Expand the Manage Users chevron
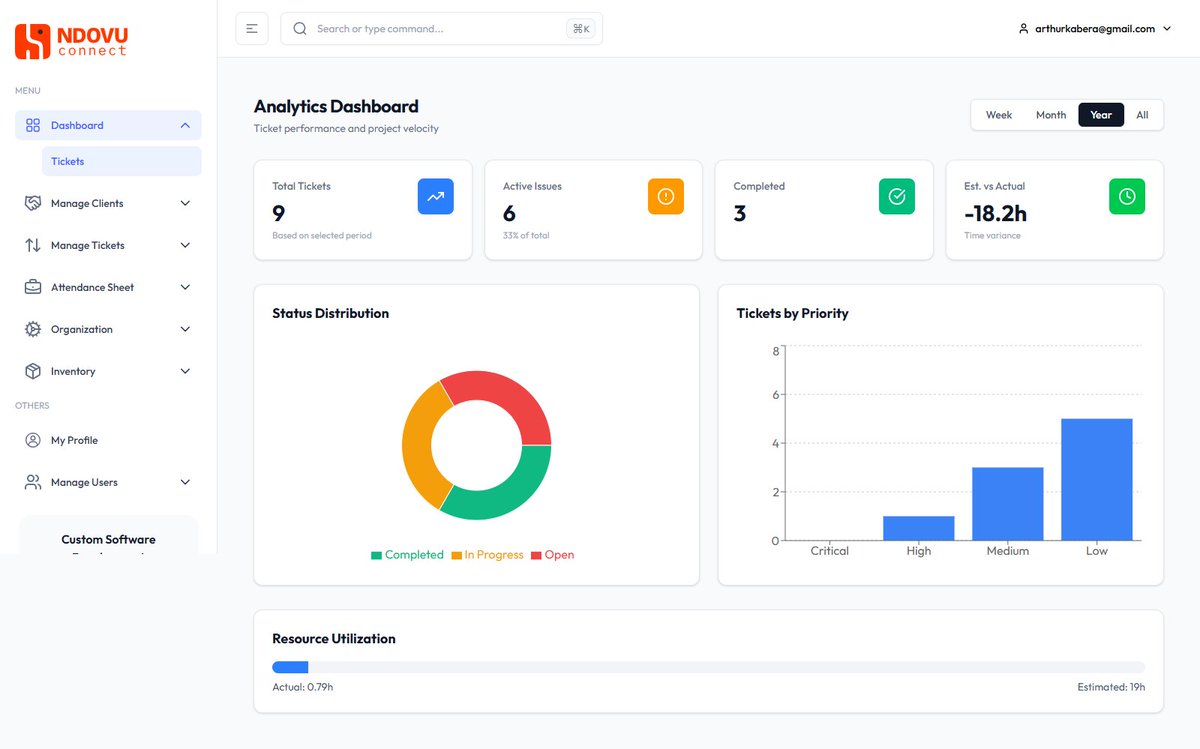The width and height of the screenshot is (1200, 749). coord(185,482)
